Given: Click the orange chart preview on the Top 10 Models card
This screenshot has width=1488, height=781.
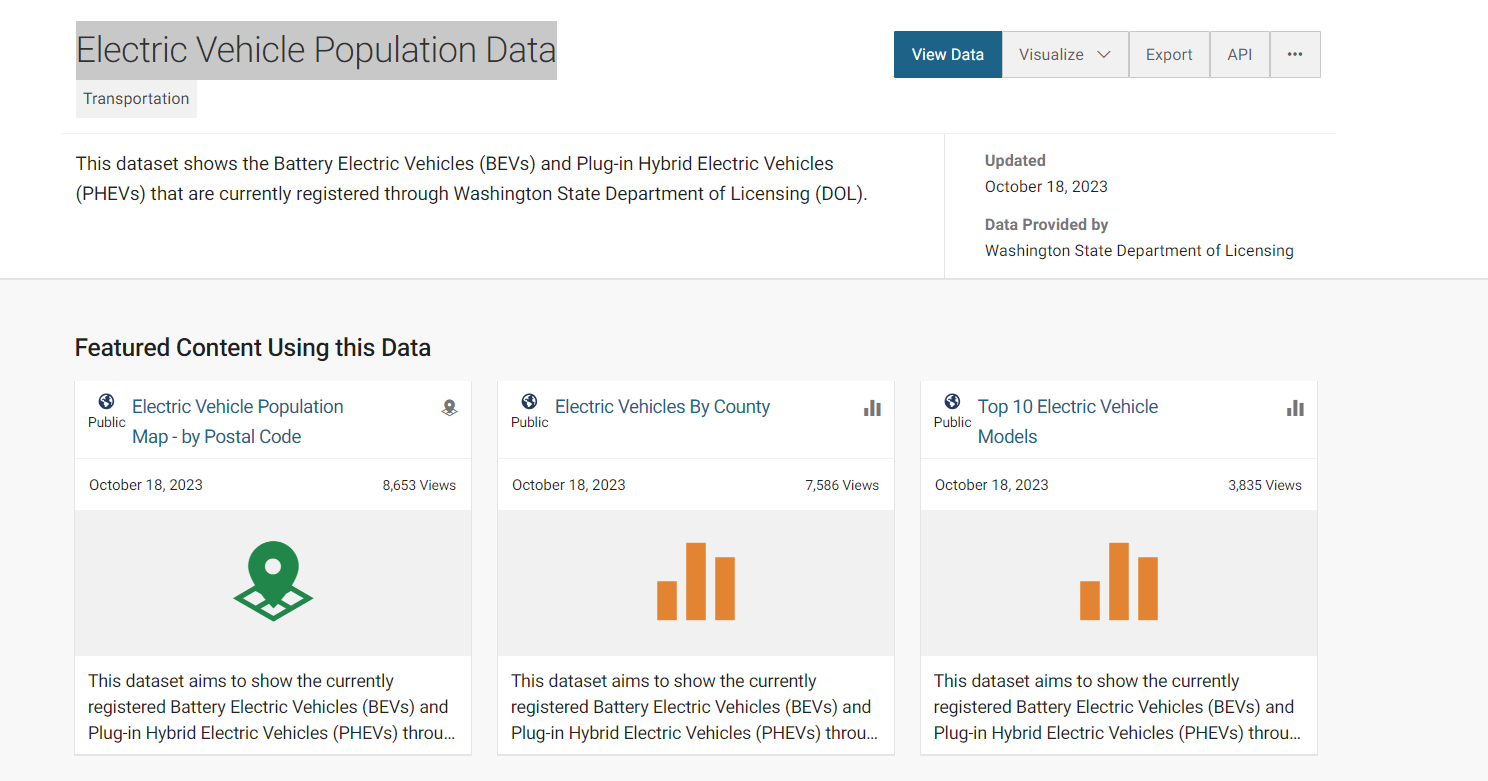Looking at the screenshot, I should pyautogui.click(x=1118, y=581).
